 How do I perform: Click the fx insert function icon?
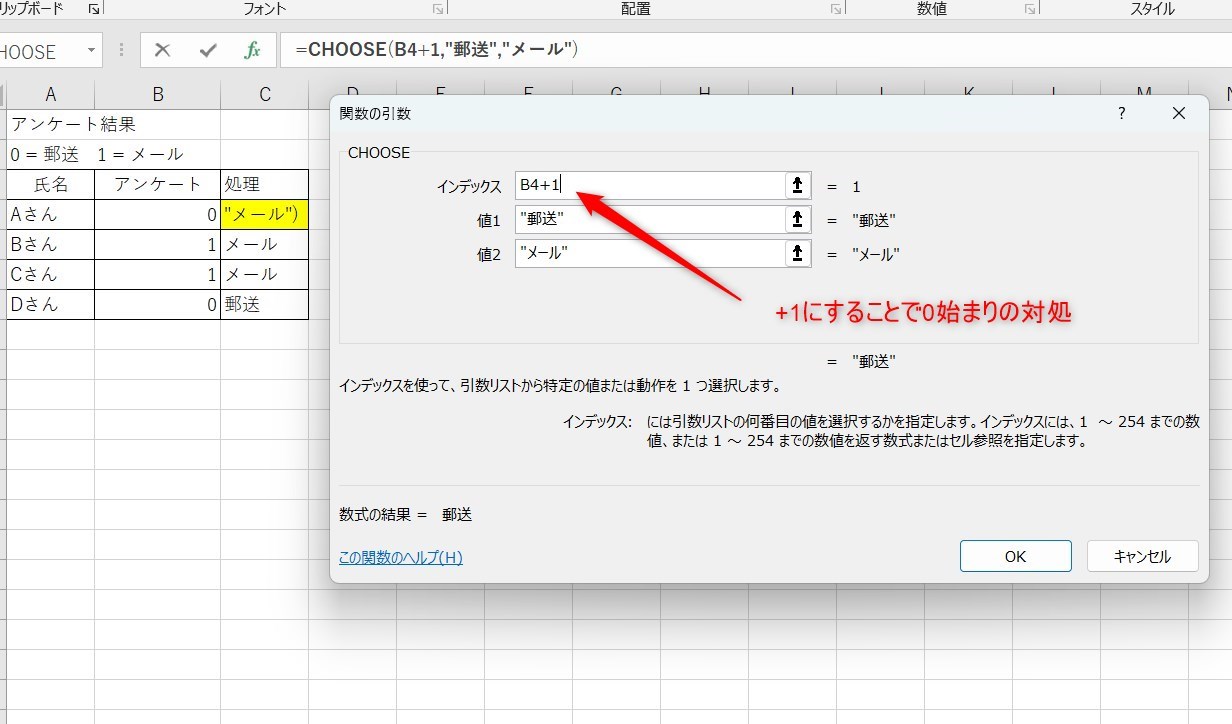[x=253, y=50]
